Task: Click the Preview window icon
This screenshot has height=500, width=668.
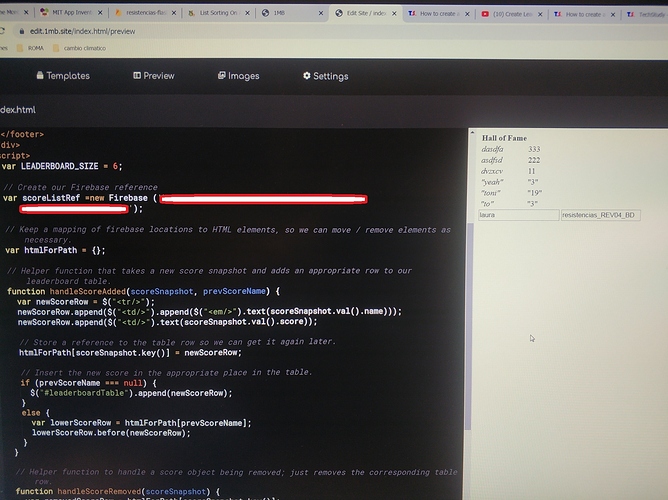Action: coord(137,75)
